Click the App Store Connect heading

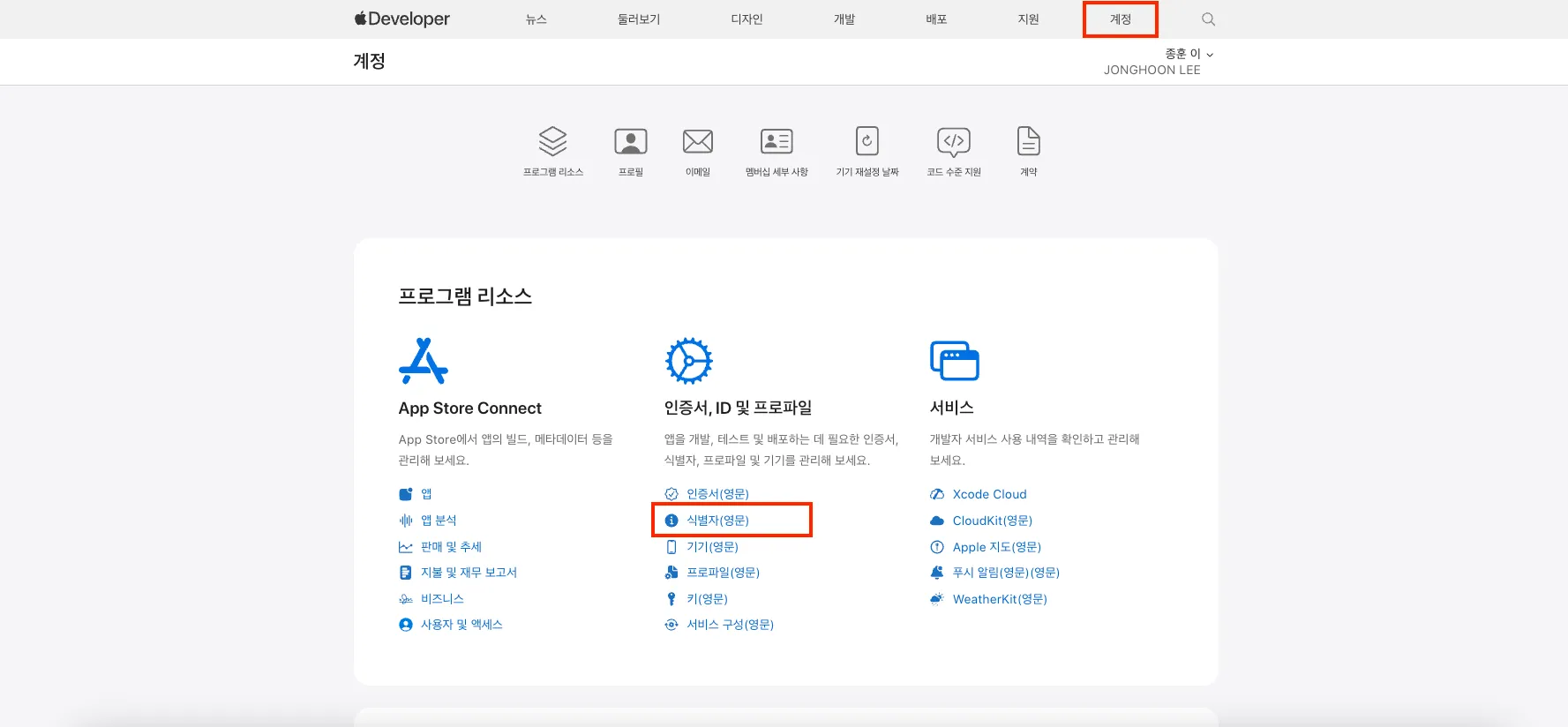pos(469,408)
